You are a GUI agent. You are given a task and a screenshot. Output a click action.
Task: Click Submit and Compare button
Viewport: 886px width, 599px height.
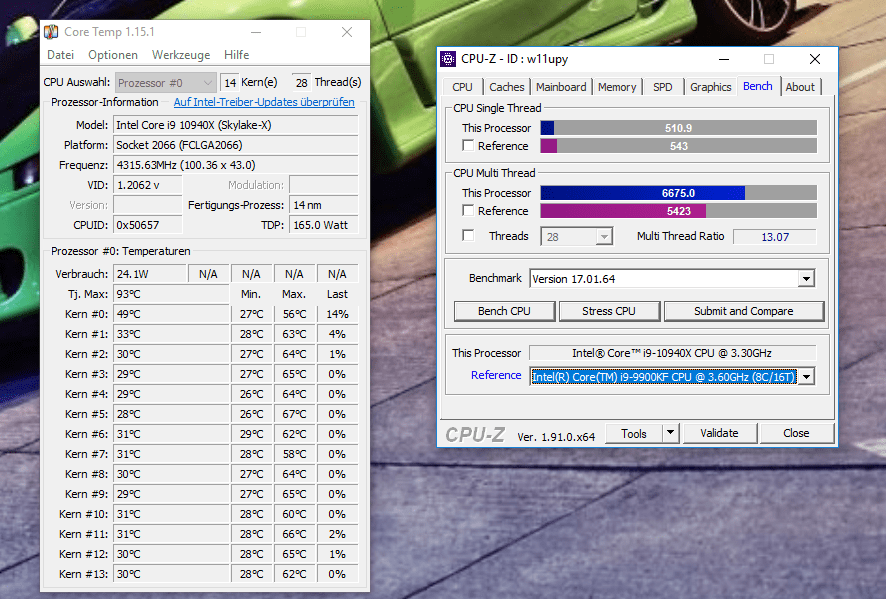coord(744,311)
